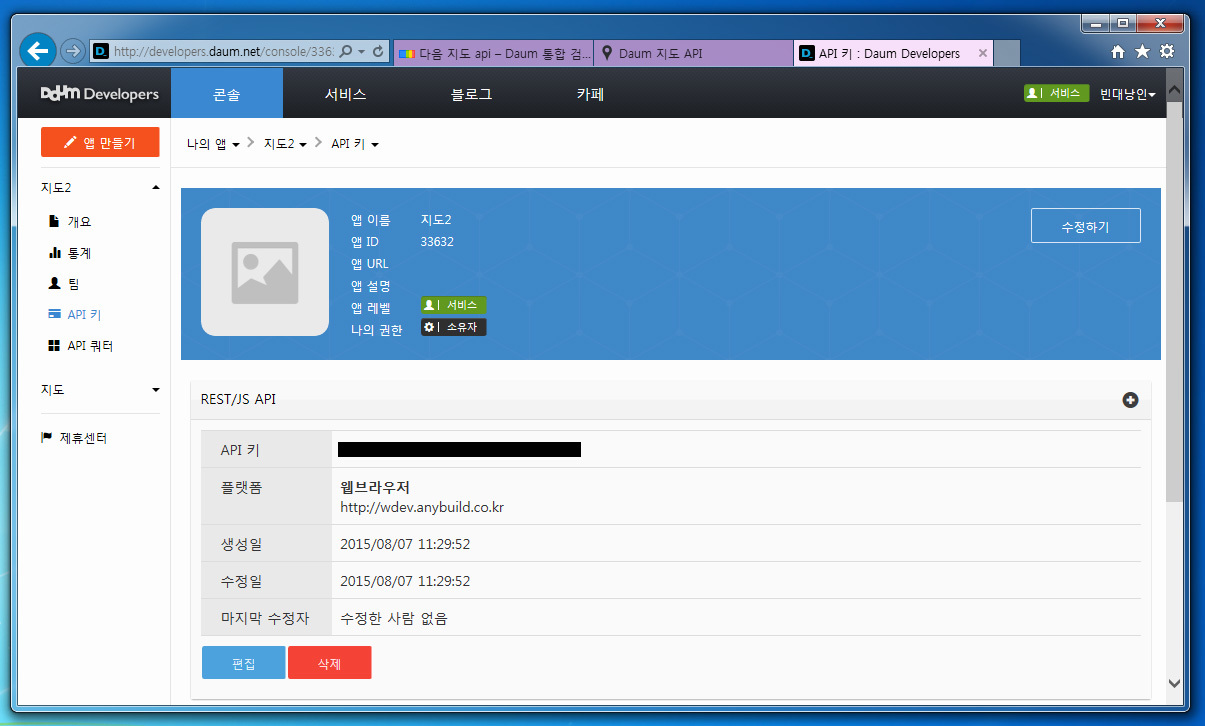Screen dimensions: 1205x726
Task: Click the plus icon on REST/JS API panel
Action: tap(1131, 400)
